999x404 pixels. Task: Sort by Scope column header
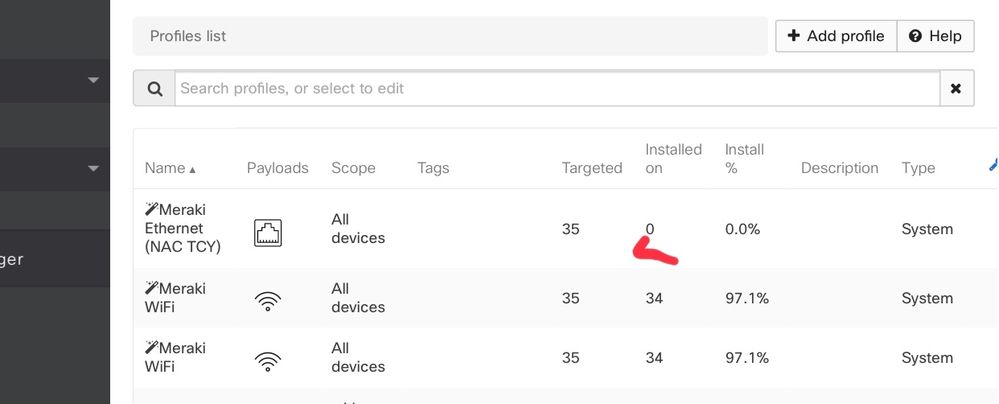(353, 168)
